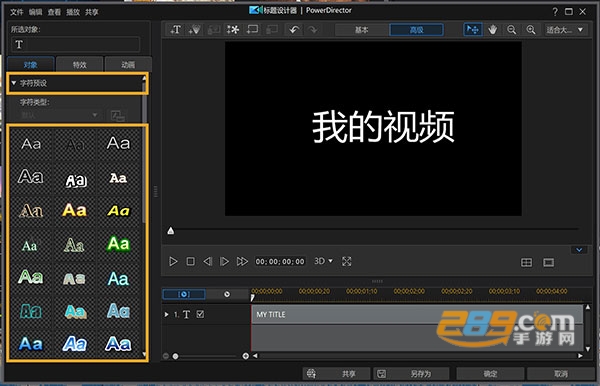Select the MY TITLE clip
The width and height of the screenshot is (600, 386).
click(417, 314)
